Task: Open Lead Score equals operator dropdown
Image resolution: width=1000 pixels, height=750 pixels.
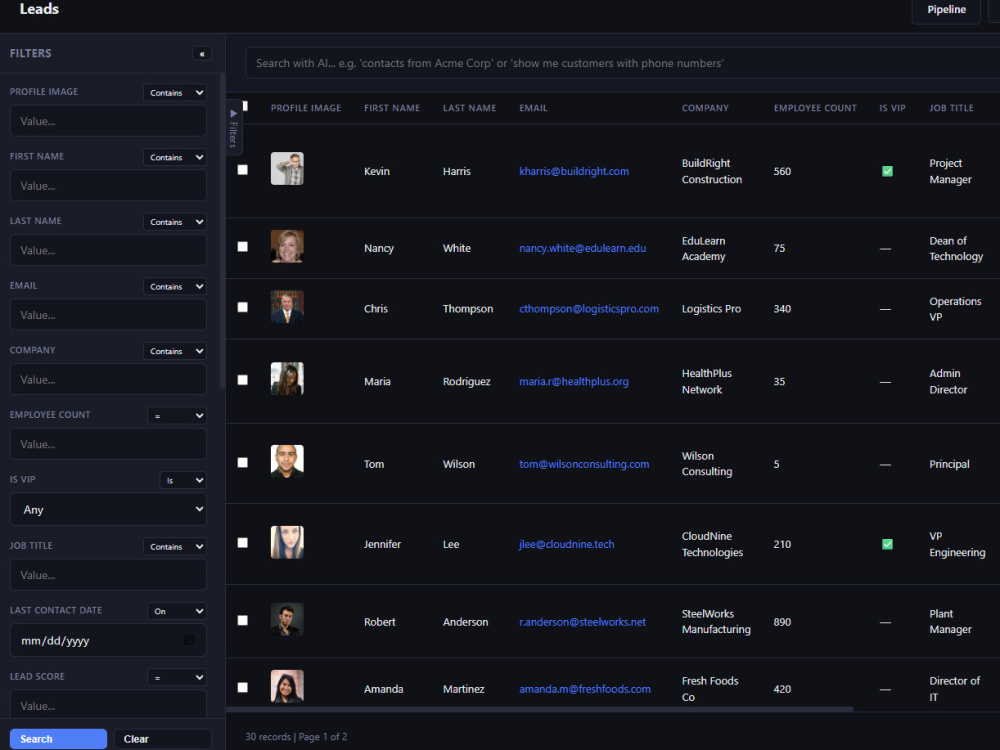Action: coord(177,677)
